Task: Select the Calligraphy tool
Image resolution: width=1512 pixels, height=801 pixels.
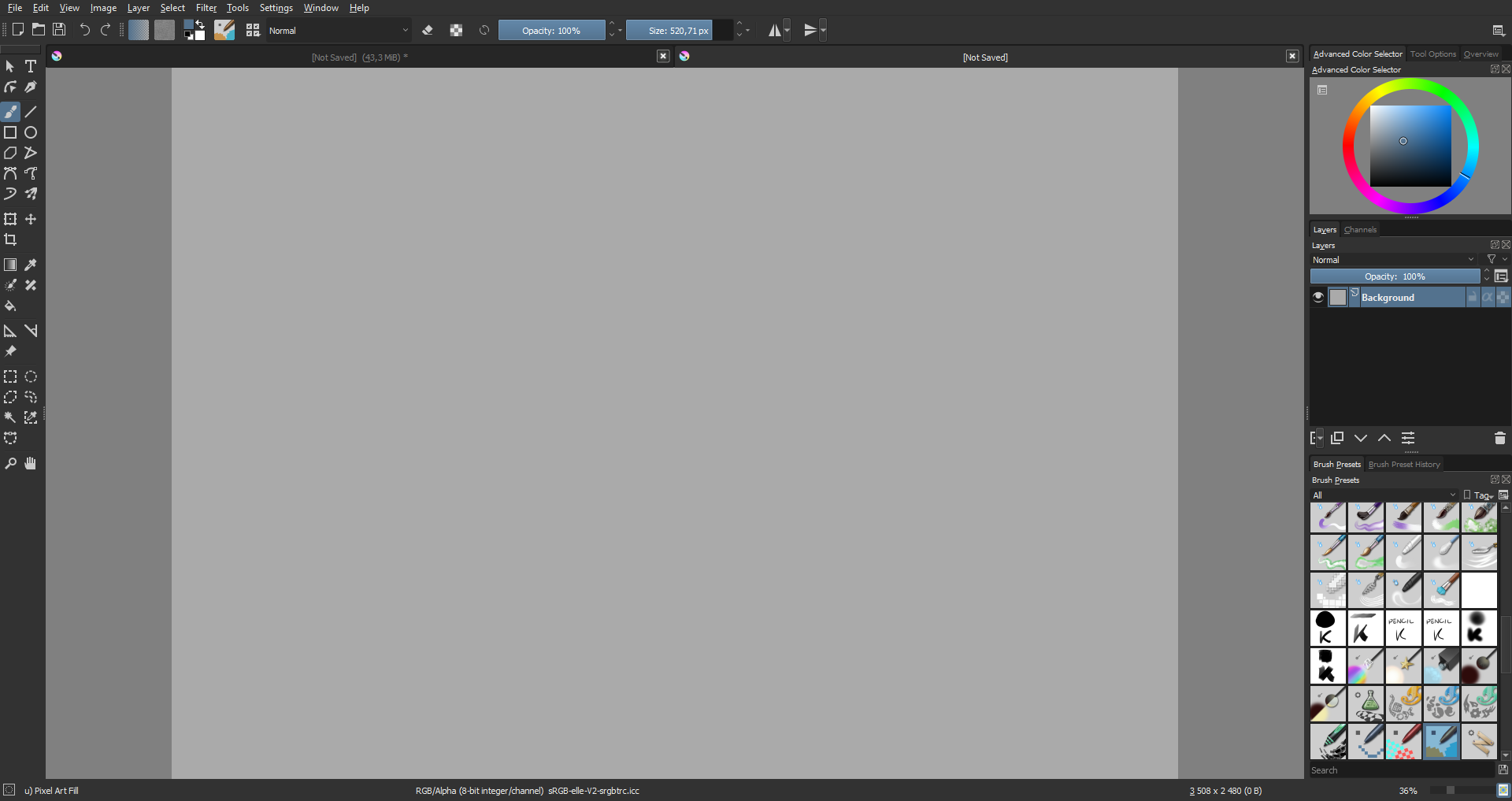Action: (31, 87)
